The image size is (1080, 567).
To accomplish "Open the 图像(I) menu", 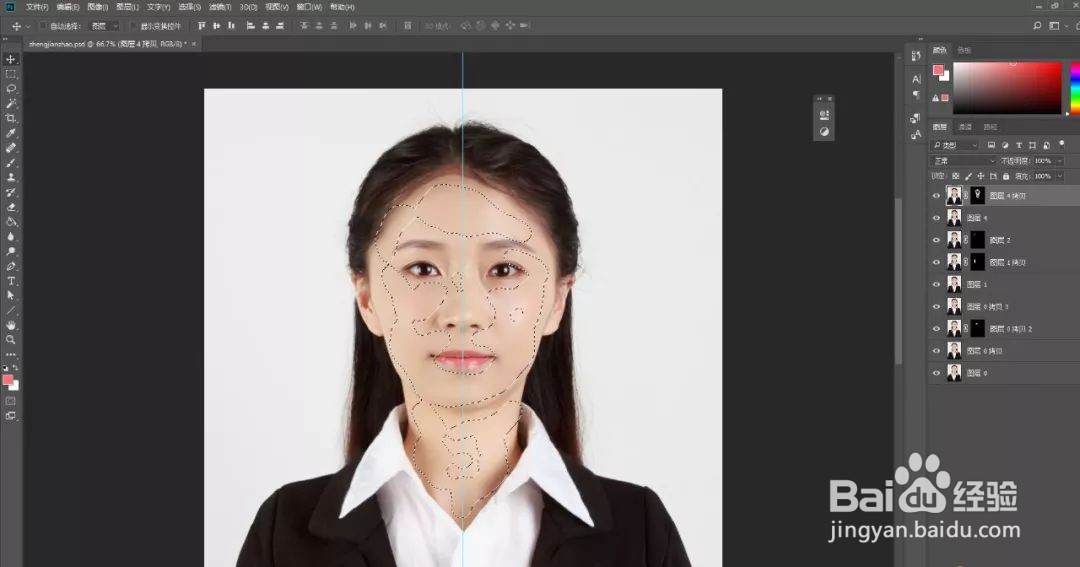I will pos(98,7).
